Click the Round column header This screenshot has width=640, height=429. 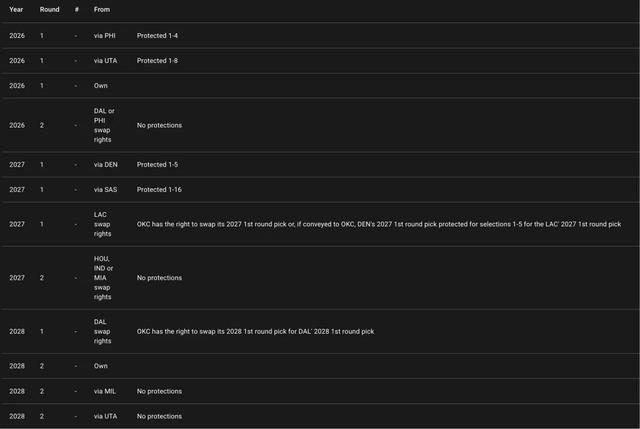pyautogui.click(x=49, y=9)
